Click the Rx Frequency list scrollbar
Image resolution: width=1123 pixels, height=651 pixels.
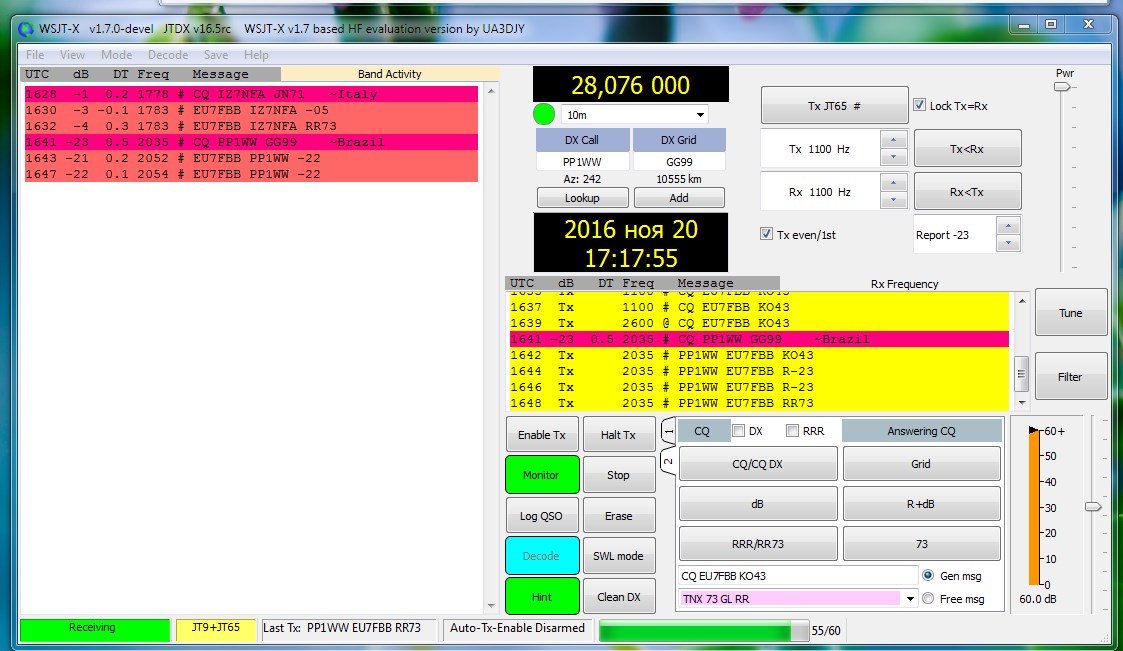1022,372
